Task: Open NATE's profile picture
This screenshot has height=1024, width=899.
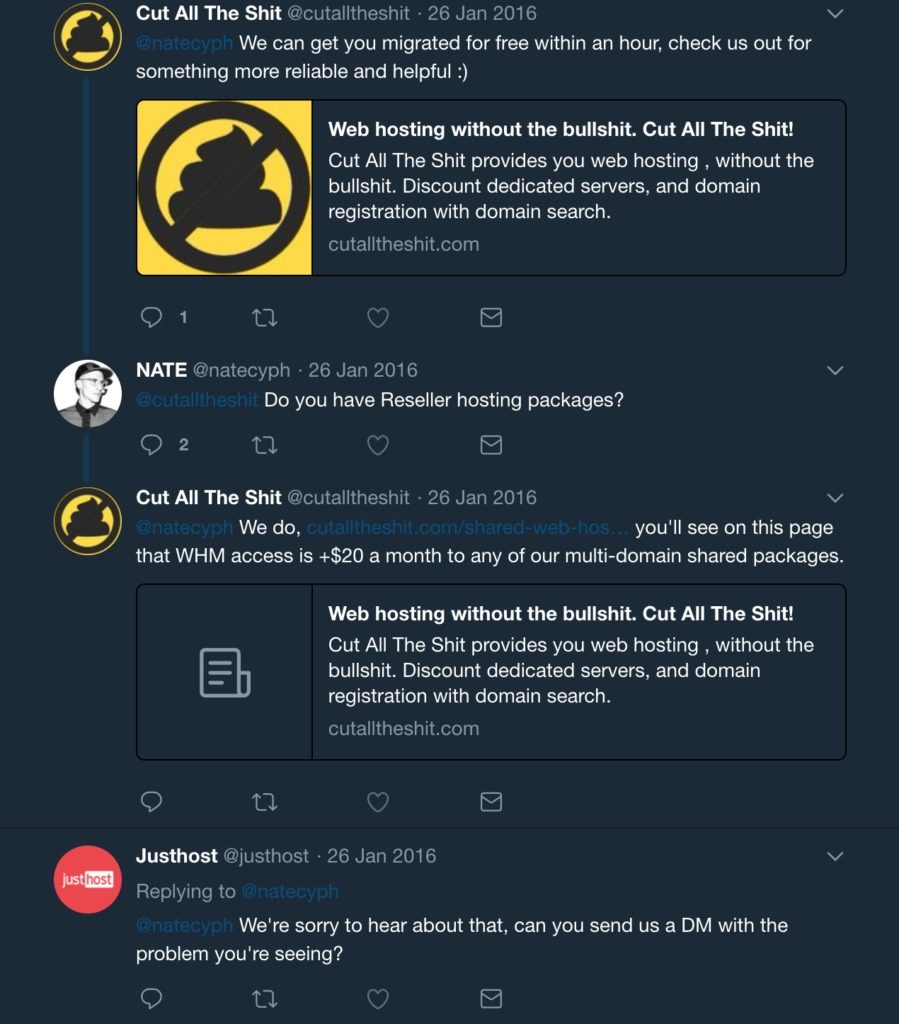Action: (87, 394)
